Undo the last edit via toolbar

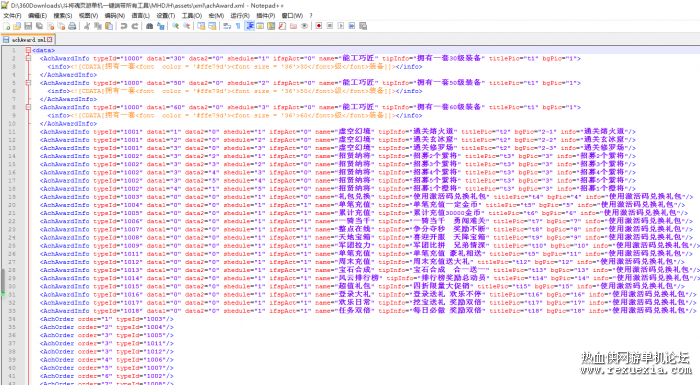tap(124, 26)
